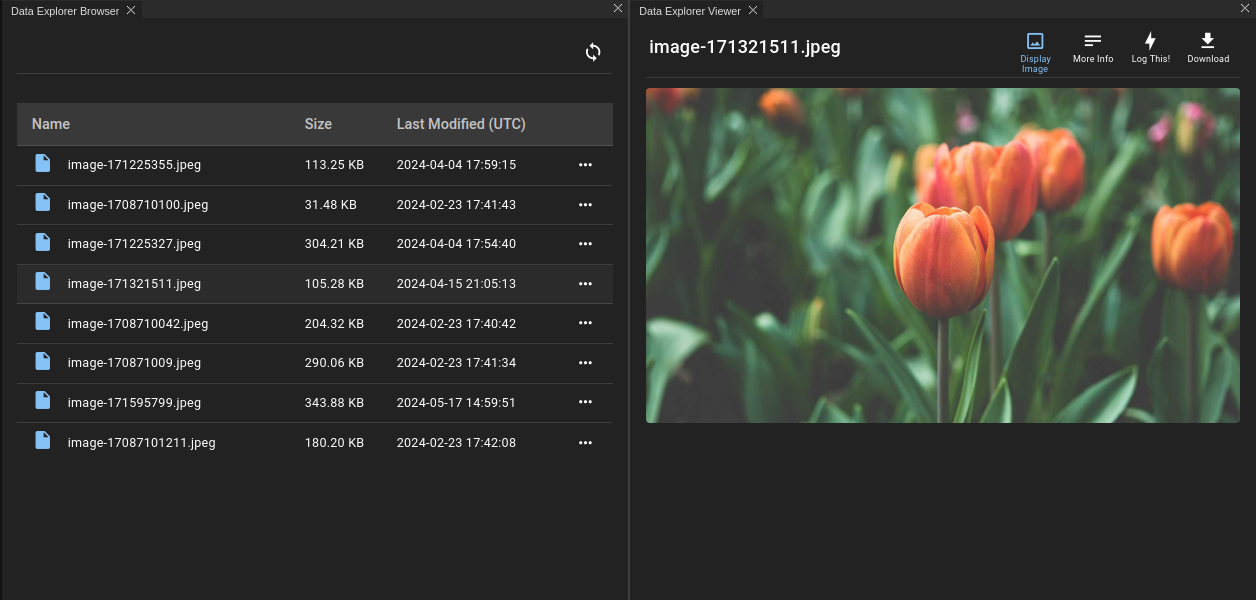Select file image-171225355.jpeg
This screenshot has height=600, width=1256.
(134, 165)
